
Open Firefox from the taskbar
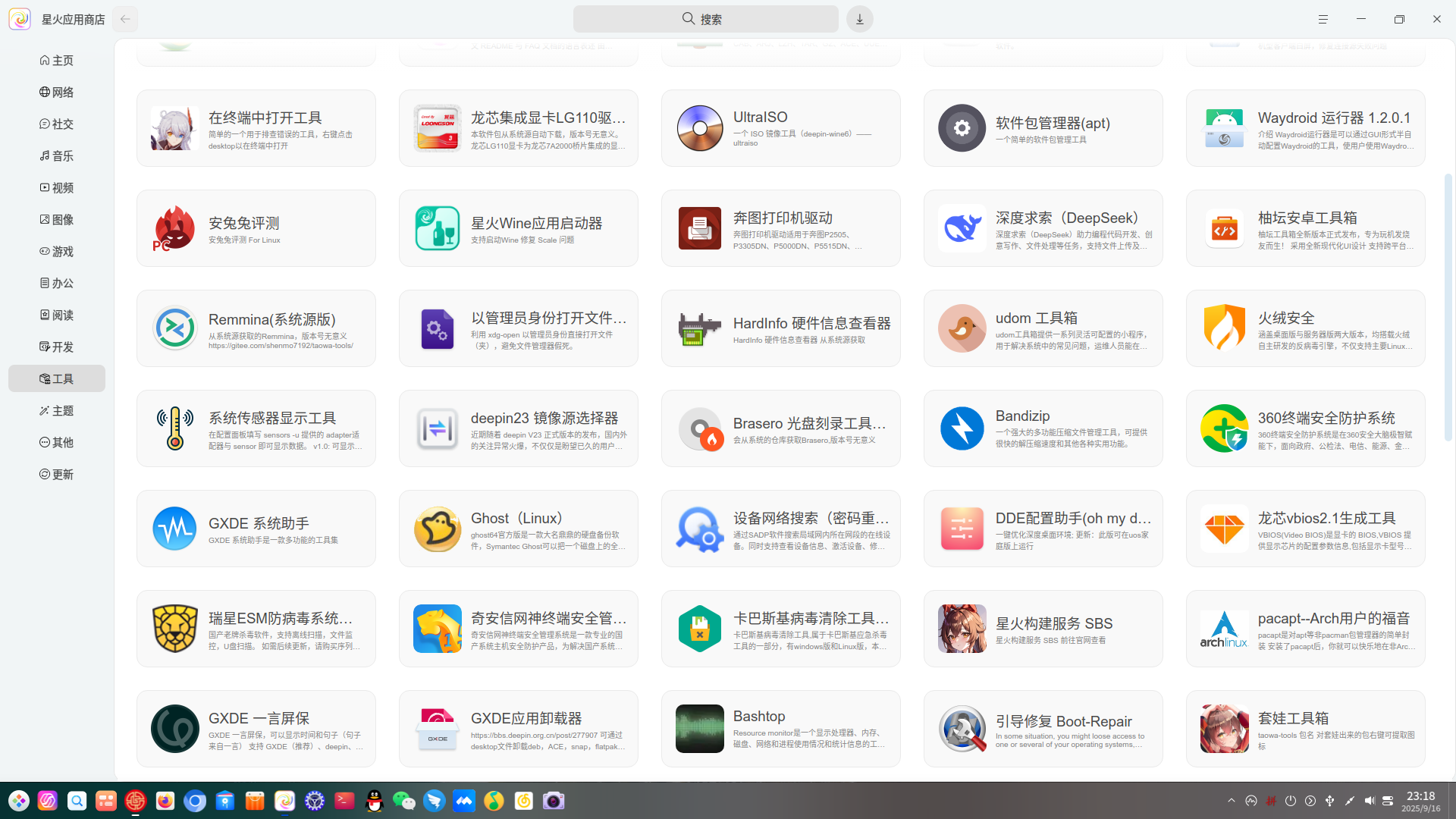(x=165, y=801)
